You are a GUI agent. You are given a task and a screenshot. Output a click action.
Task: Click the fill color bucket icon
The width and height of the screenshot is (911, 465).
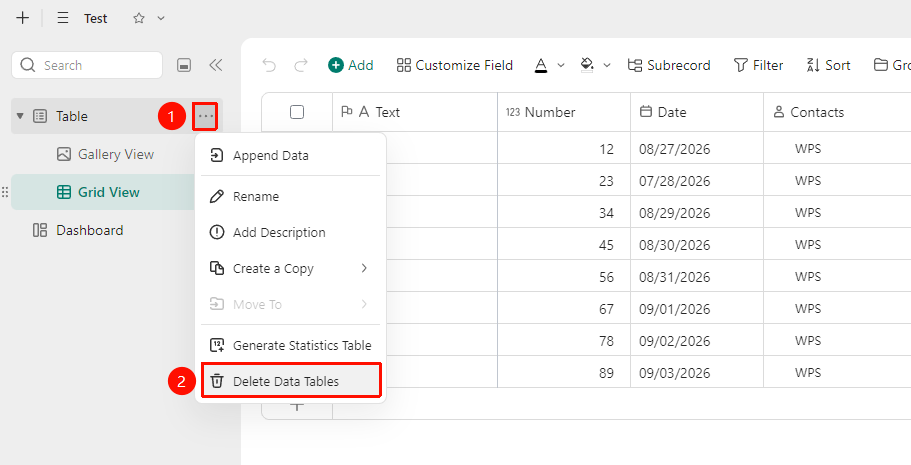(587, 65)
